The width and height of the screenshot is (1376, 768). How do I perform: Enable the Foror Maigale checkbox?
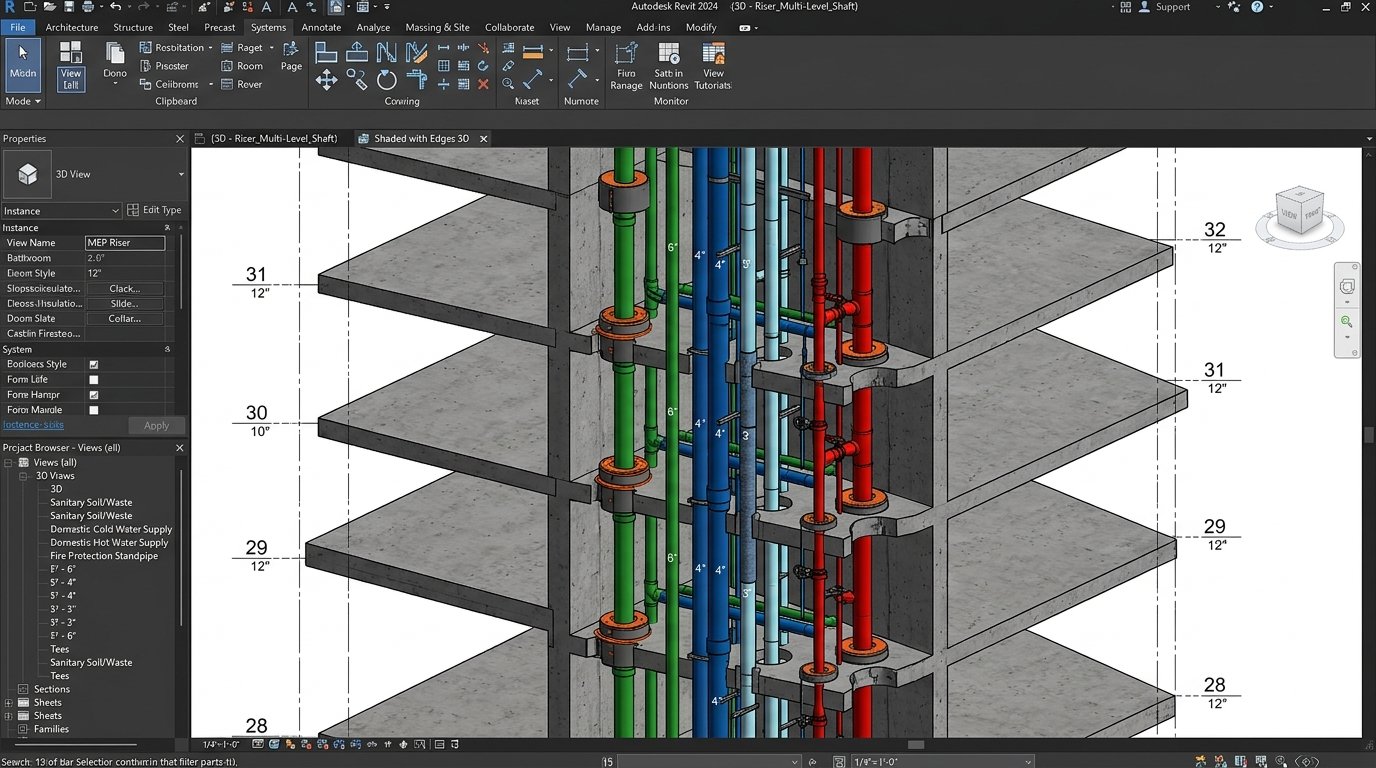(x=94, y=410)
